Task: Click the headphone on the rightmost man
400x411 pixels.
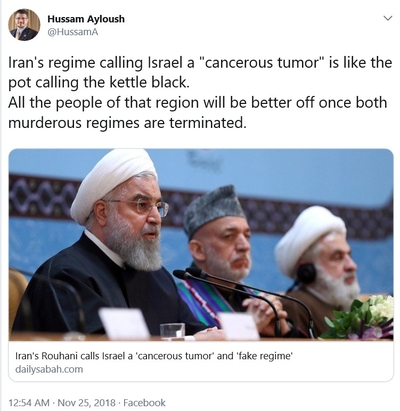Action: pos(306,273)
